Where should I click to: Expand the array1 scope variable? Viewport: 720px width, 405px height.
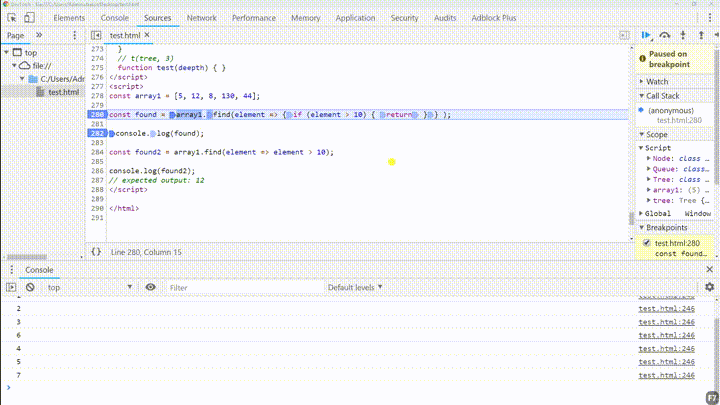649,190
